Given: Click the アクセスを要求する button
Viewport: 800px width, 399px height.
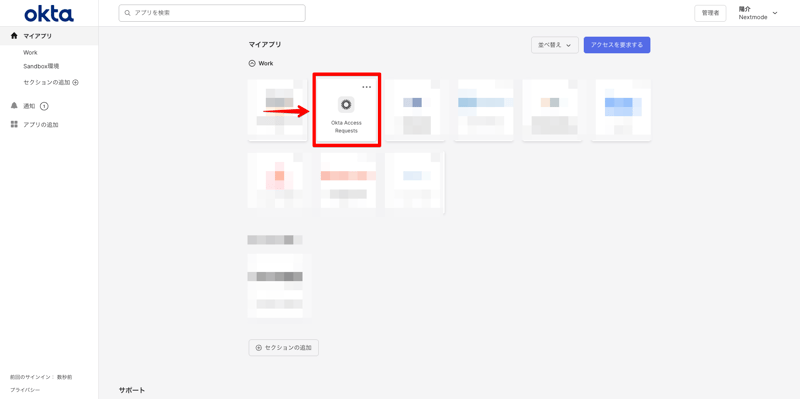Looking at the screenshot, I should coord(617,45).
